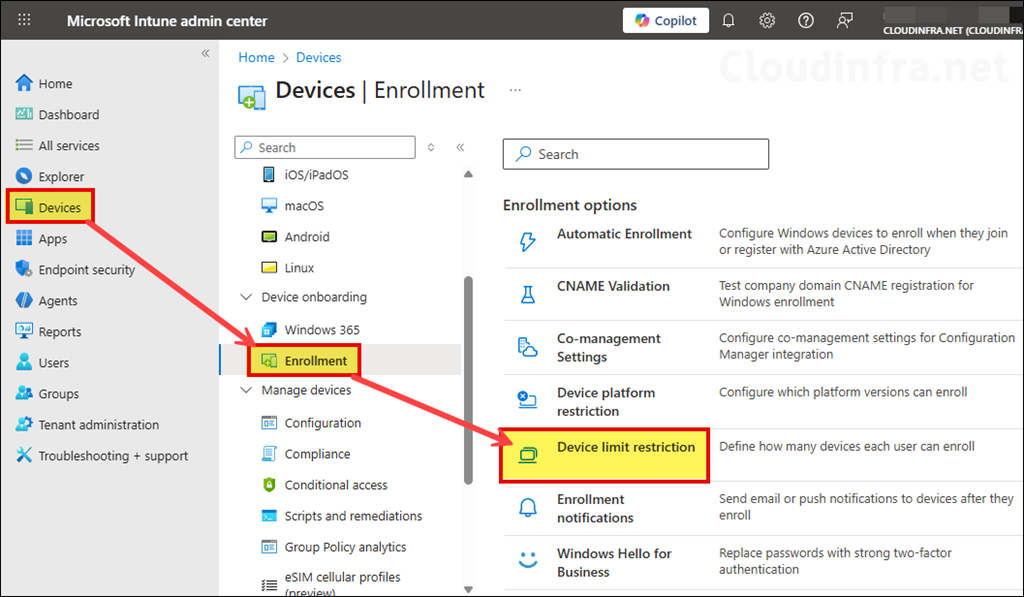Collapse the Manage devices section
The width and height of the screenshot is (1024, 597).
pyautogui.click(x=246, y=391)
